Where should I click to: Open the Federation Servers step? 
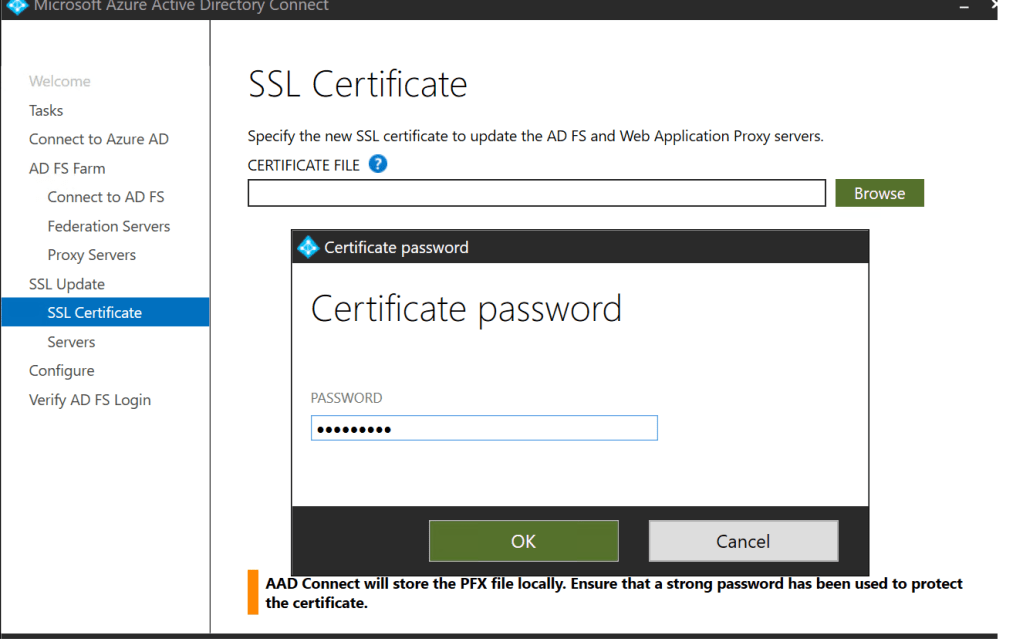click(108, 226)
